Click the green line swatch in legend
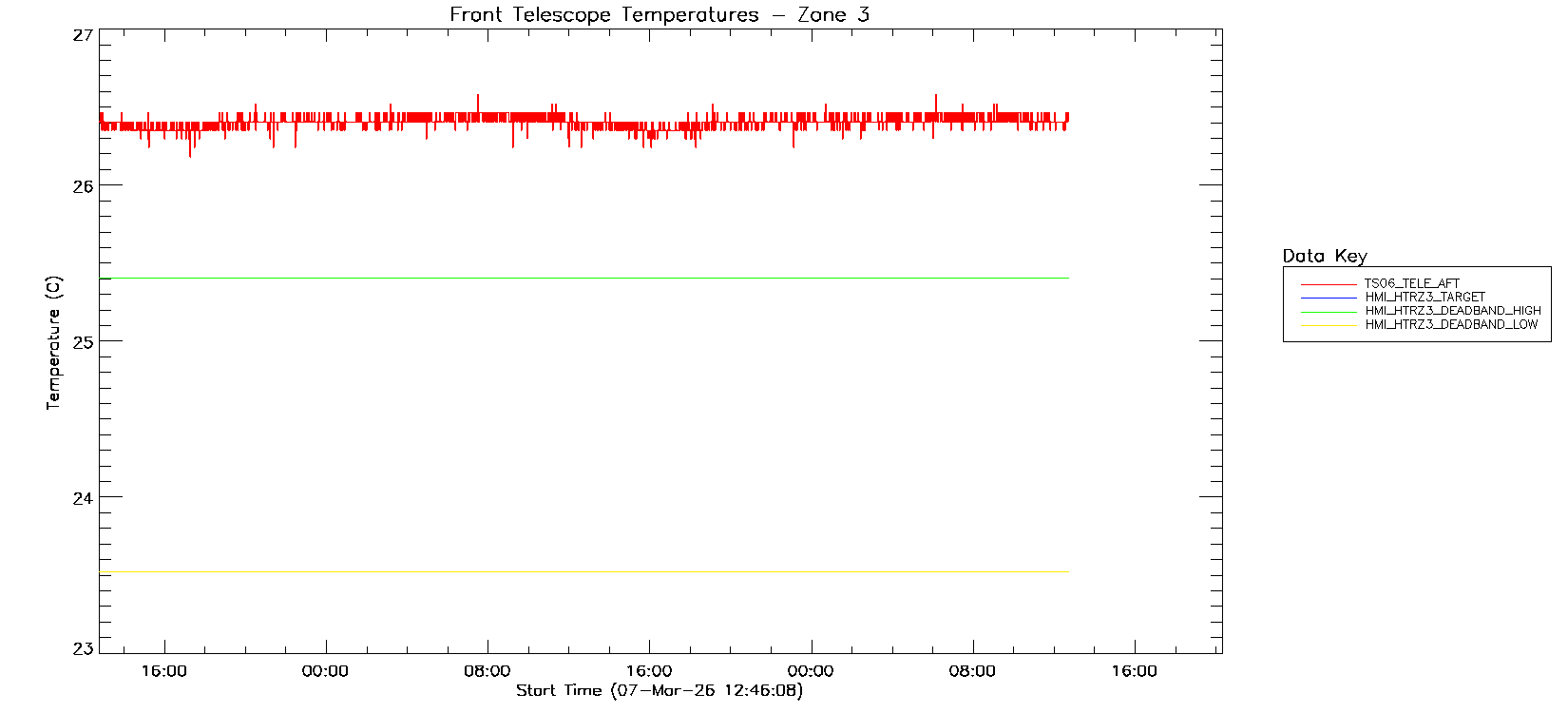Screen dimensions: 1568x713 (1329, 312)
